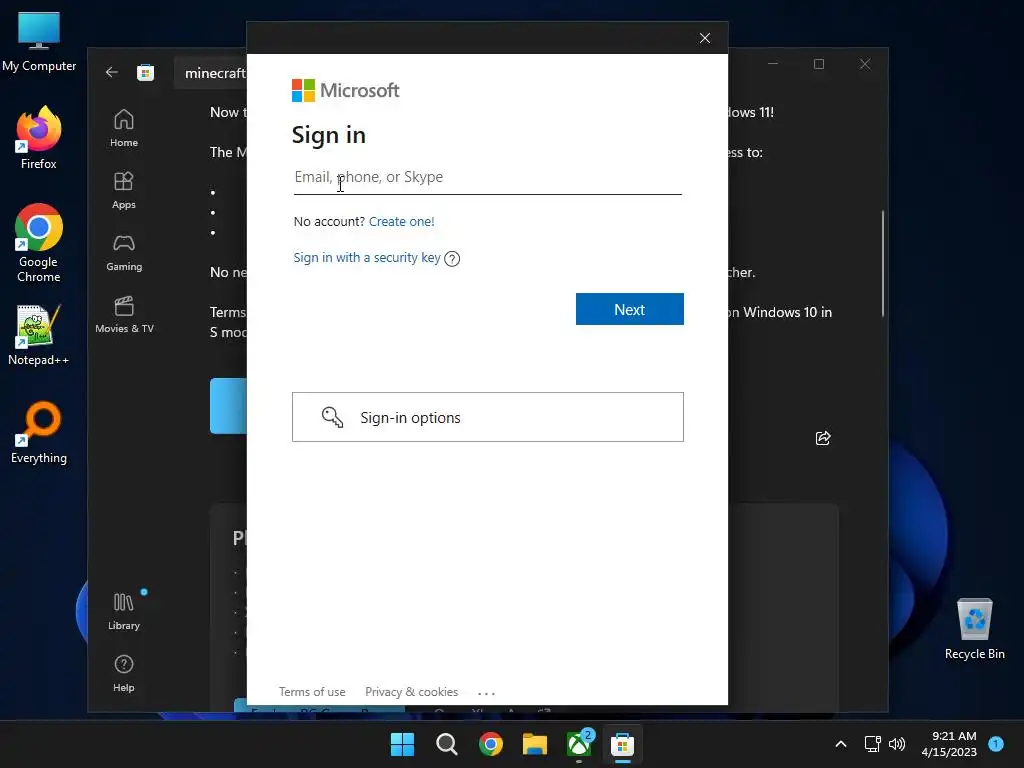Open Windows Start menu

pos(402,744)
